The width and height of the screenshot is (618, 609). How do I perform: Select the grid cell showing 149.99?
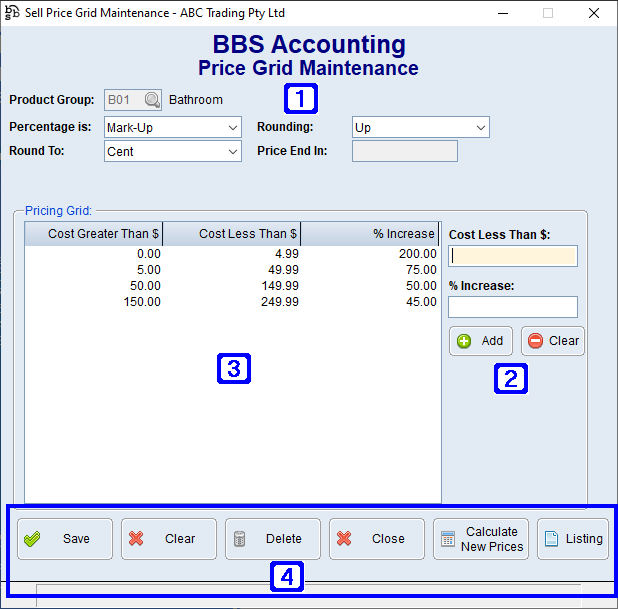[280, 286]
